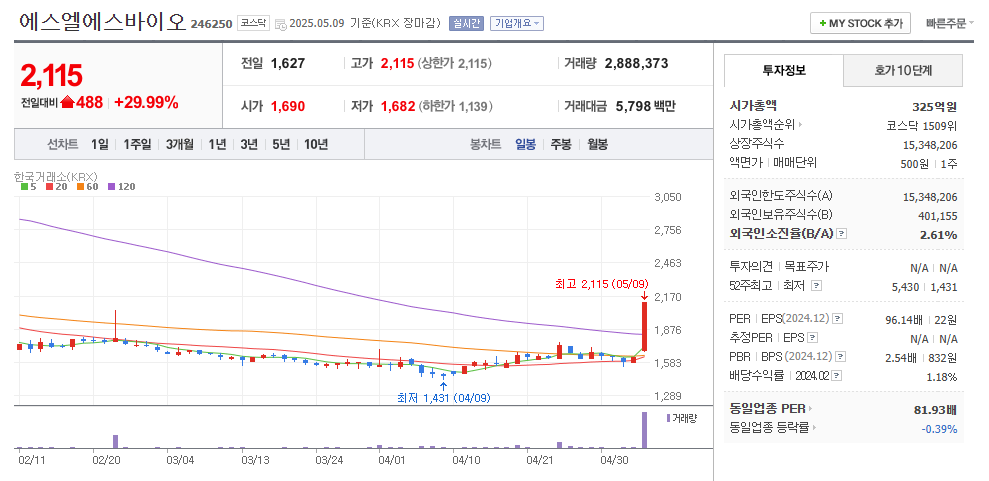
Task: Click the purple 거래량 legend marker
Action: pyautogui.click(x=668, y=418)
